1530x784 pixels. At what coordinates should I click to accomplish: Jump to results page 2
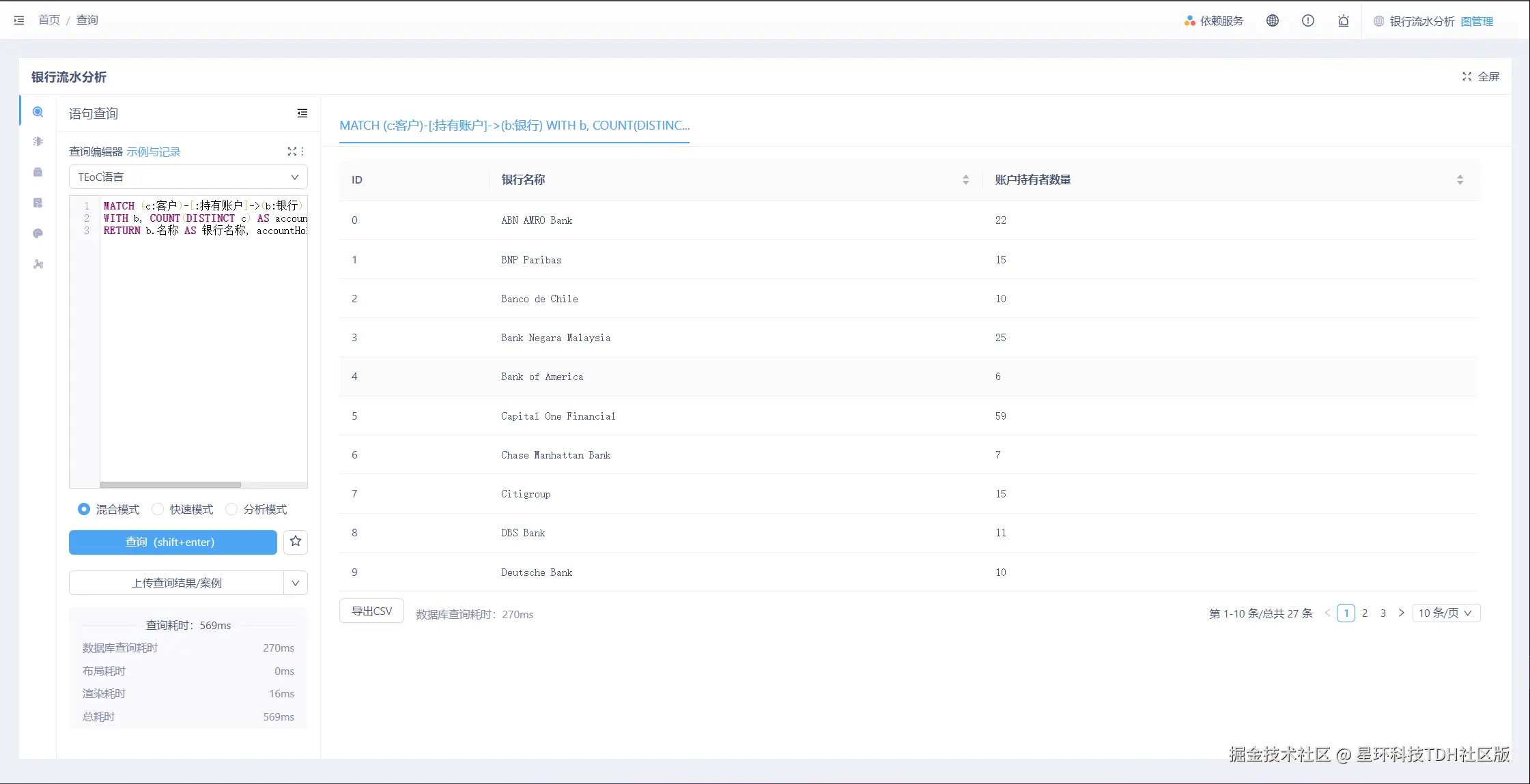(1365, 613)
